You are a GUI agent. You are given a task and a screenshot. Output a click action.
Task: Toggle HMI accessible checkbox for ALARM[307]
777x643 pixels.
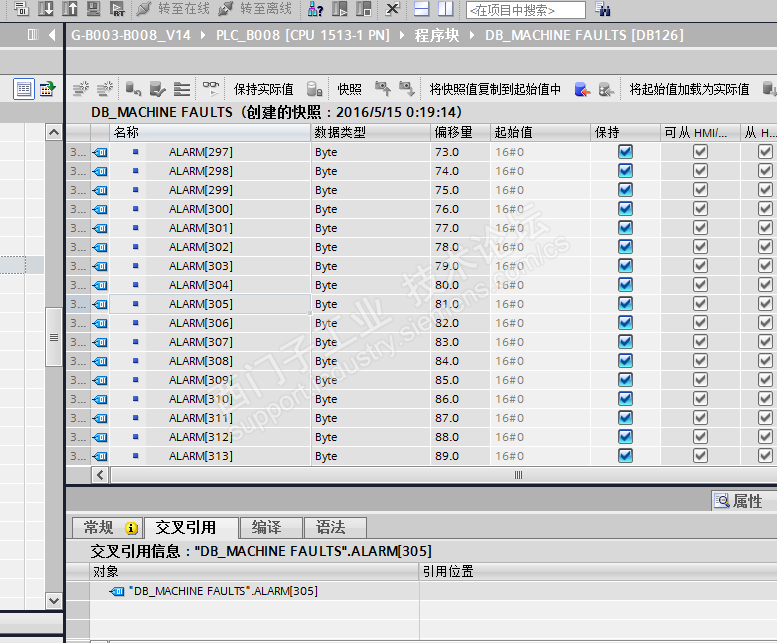click(700, 341)
